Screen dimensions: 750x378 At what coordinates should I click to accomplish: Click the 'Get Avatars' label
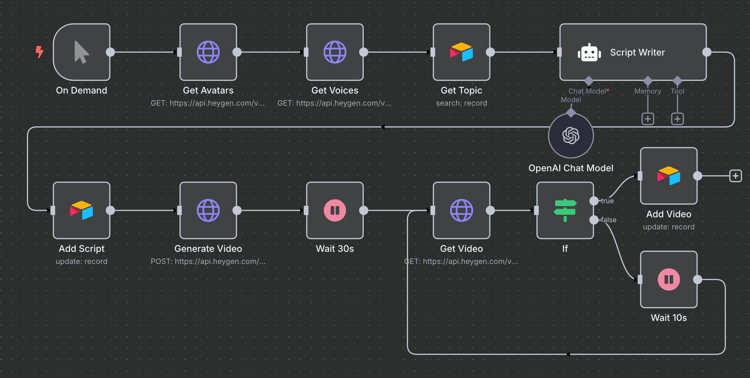click(208, 90)
